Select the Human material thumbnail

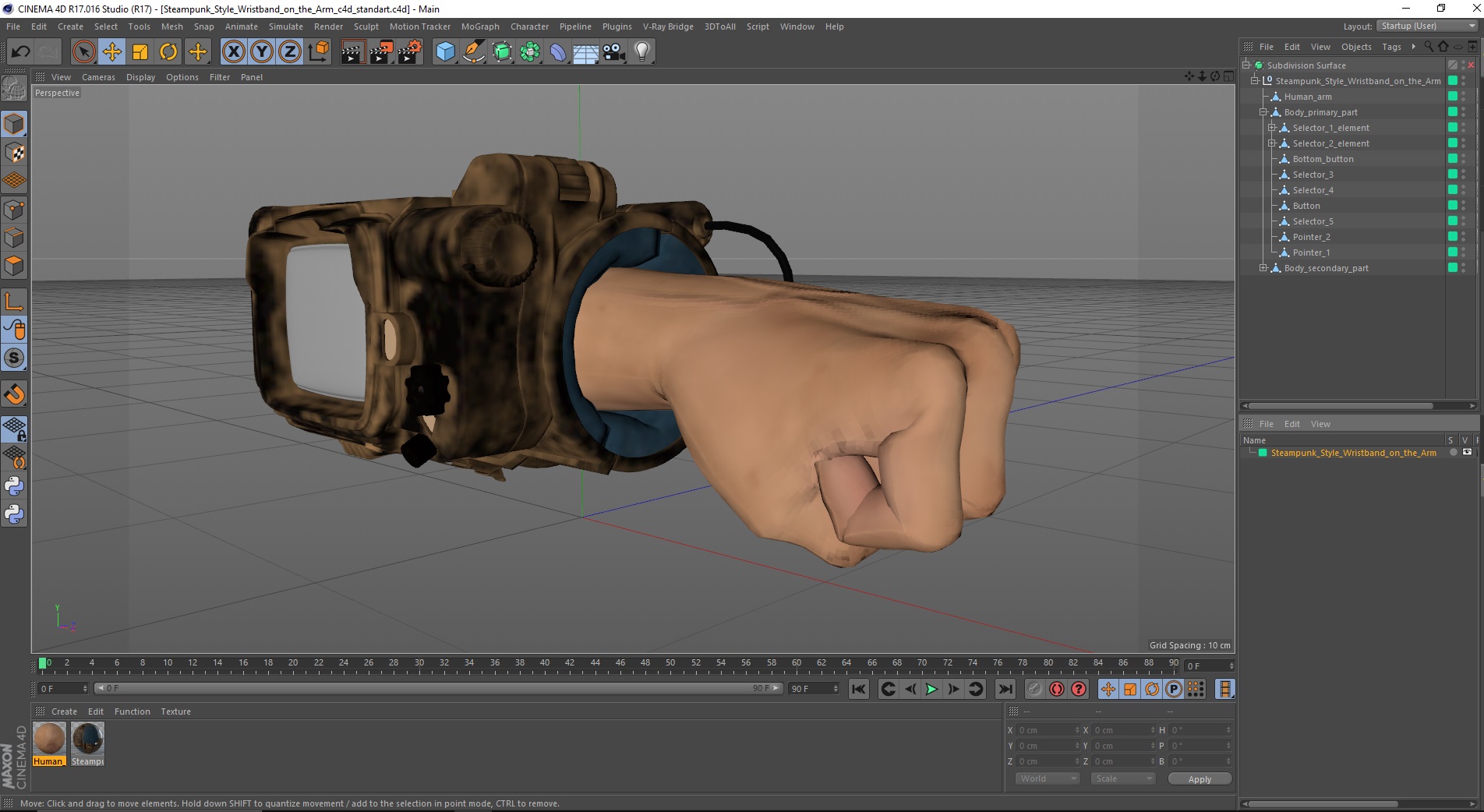49,739
